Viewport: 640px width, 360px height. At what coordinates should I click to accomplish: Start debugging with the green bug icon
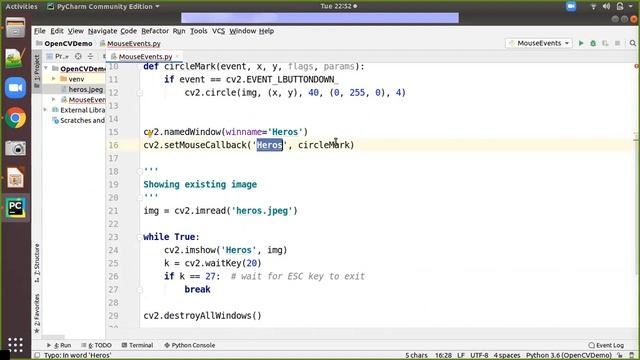point(593,43)
